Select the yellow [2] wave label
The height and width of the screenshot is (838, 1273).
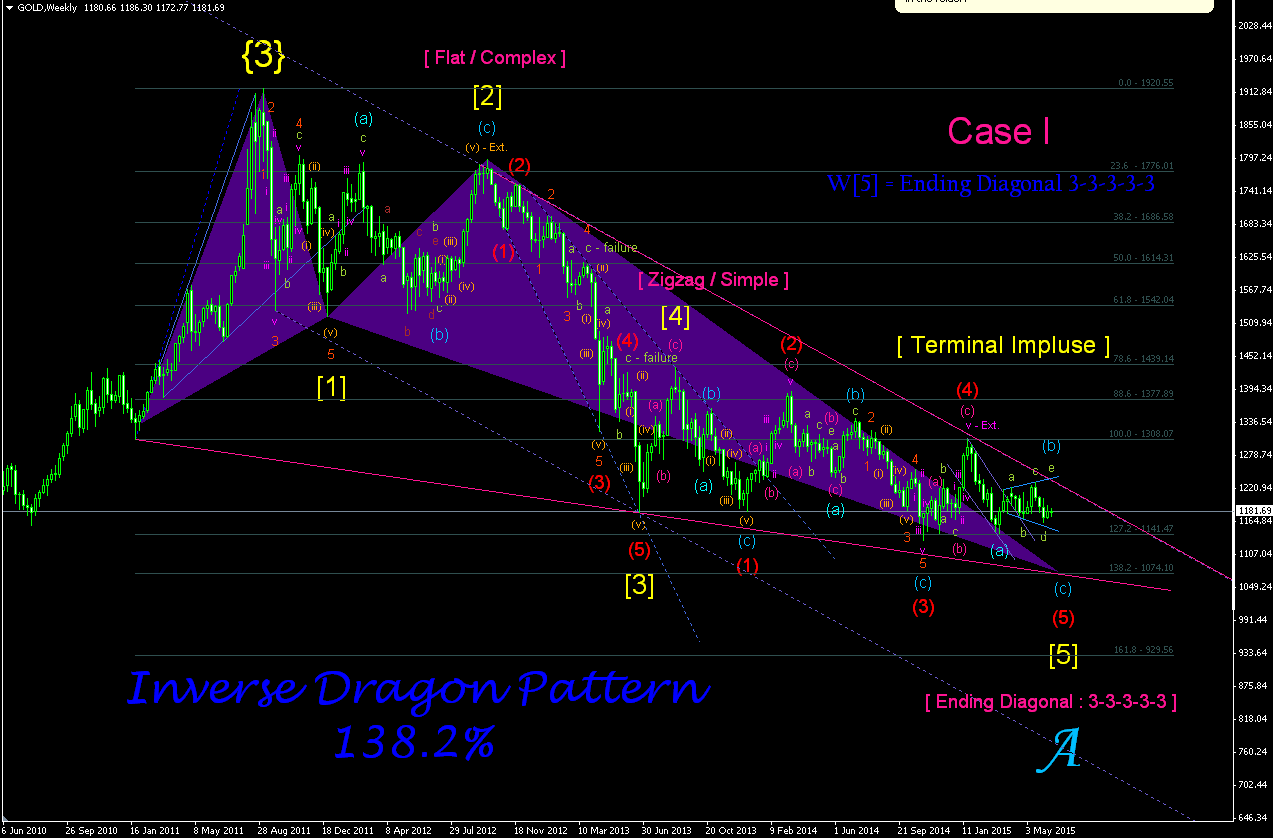(487, 97)
